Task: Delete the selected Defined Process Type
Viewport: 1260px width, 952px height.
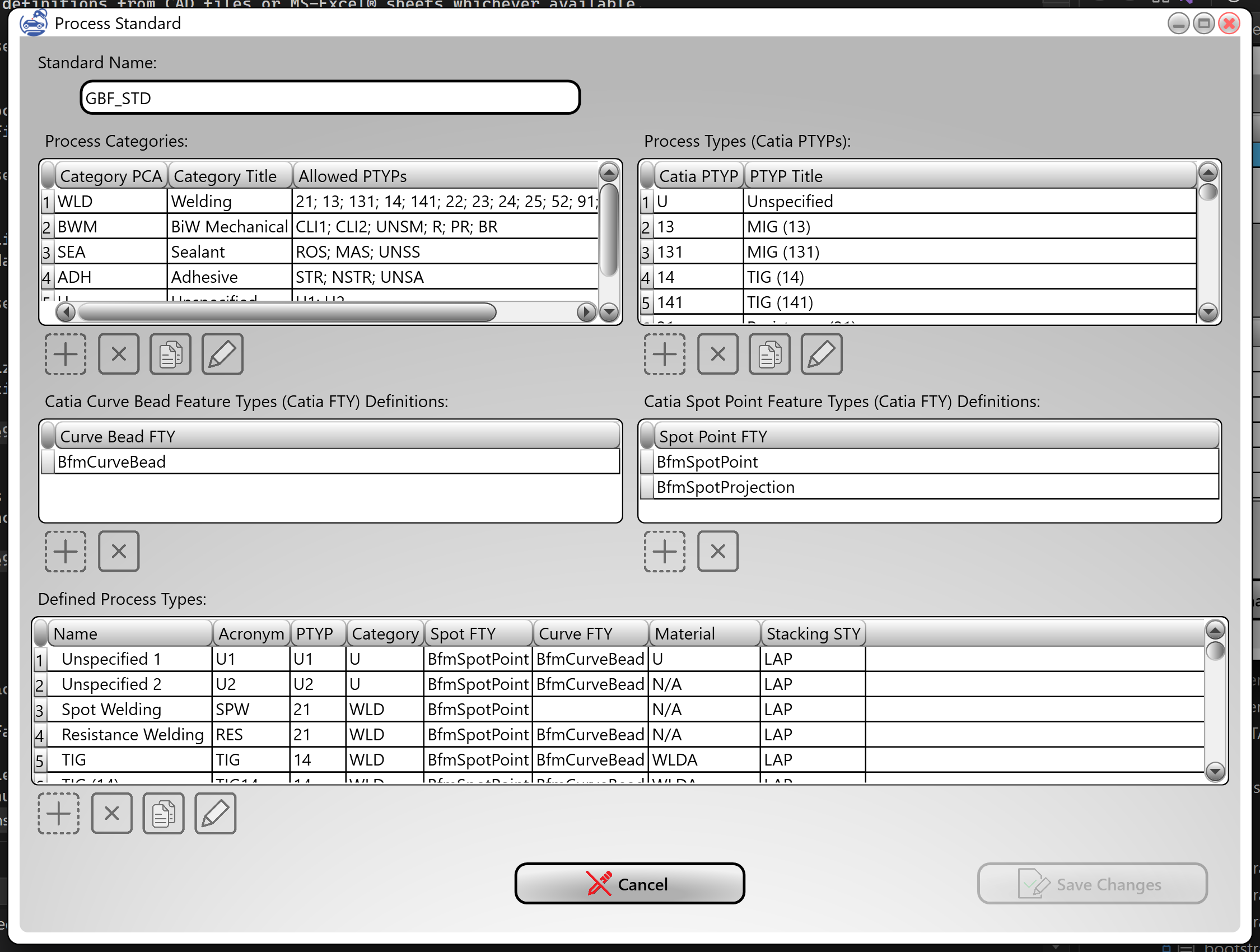Action: tap(111, 813)
